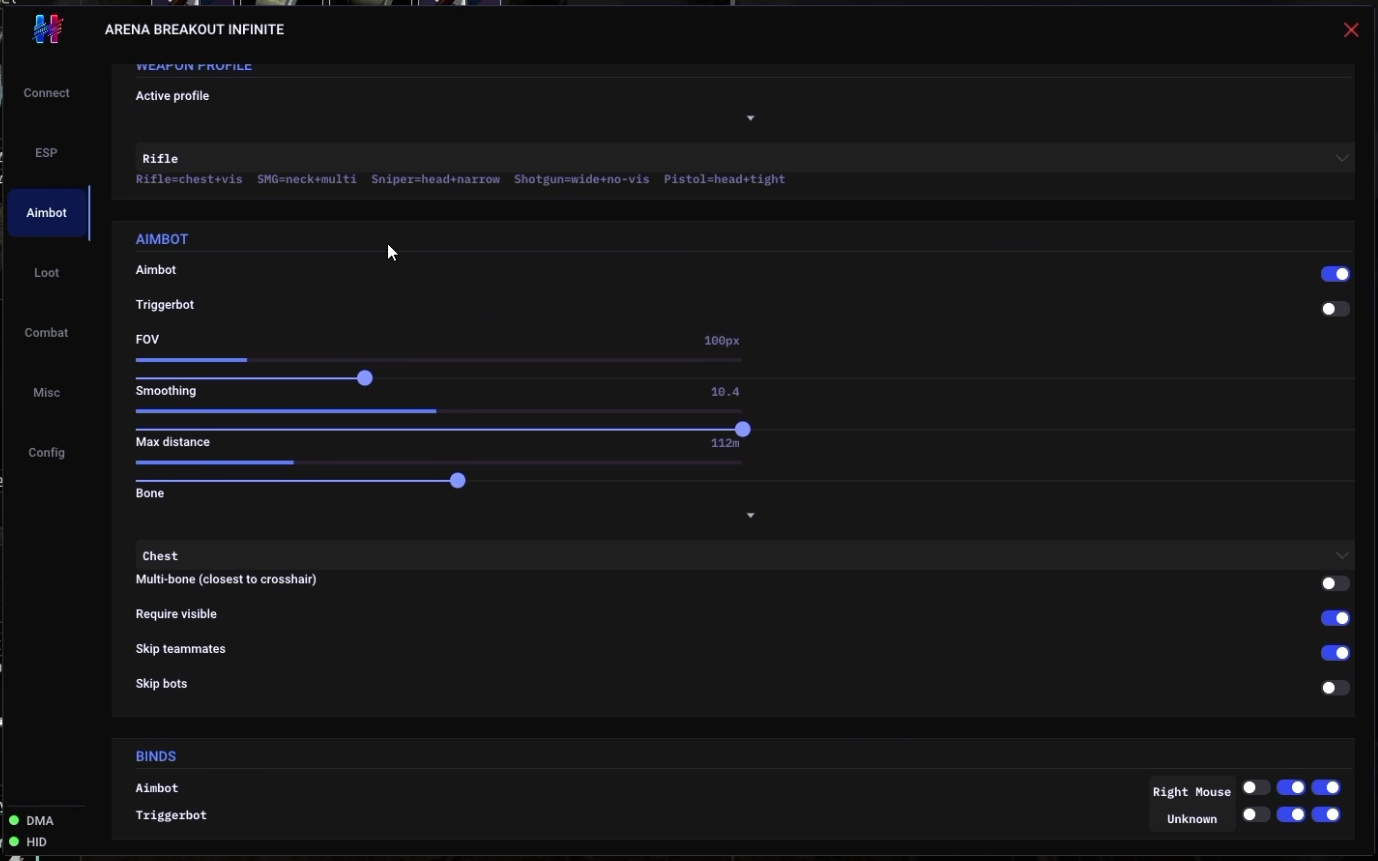Switch to the ESP tab
Image resolution: width=1378 pixels, height=861 pixels.
47,153
